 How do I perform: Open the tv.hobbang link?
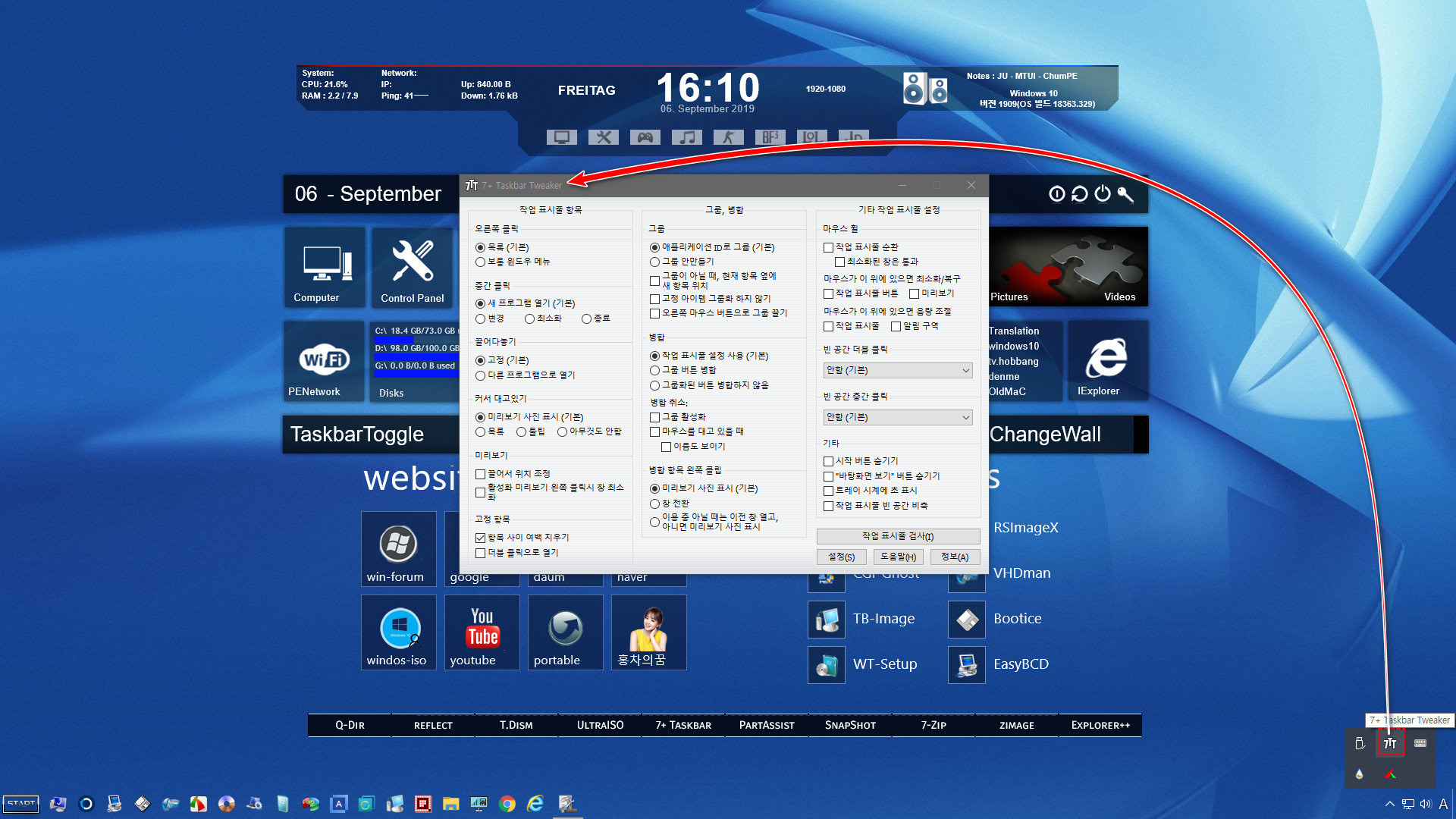click(1014, 362)
